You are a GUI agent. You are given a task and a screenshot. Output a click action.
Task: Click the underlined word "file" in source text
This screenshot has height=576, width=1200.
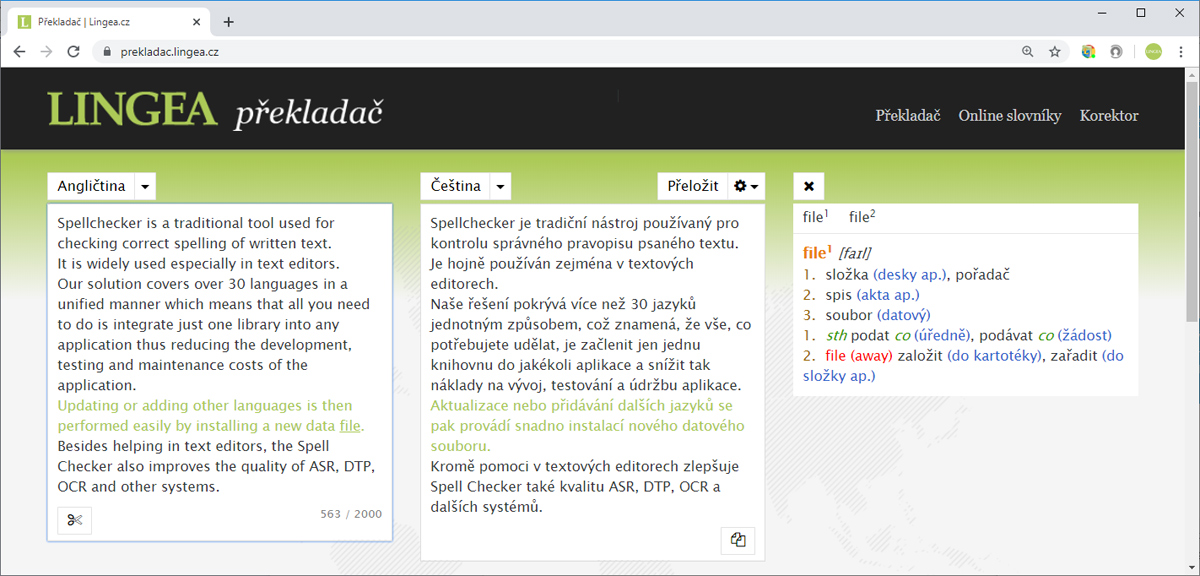[x=350, y=426]
